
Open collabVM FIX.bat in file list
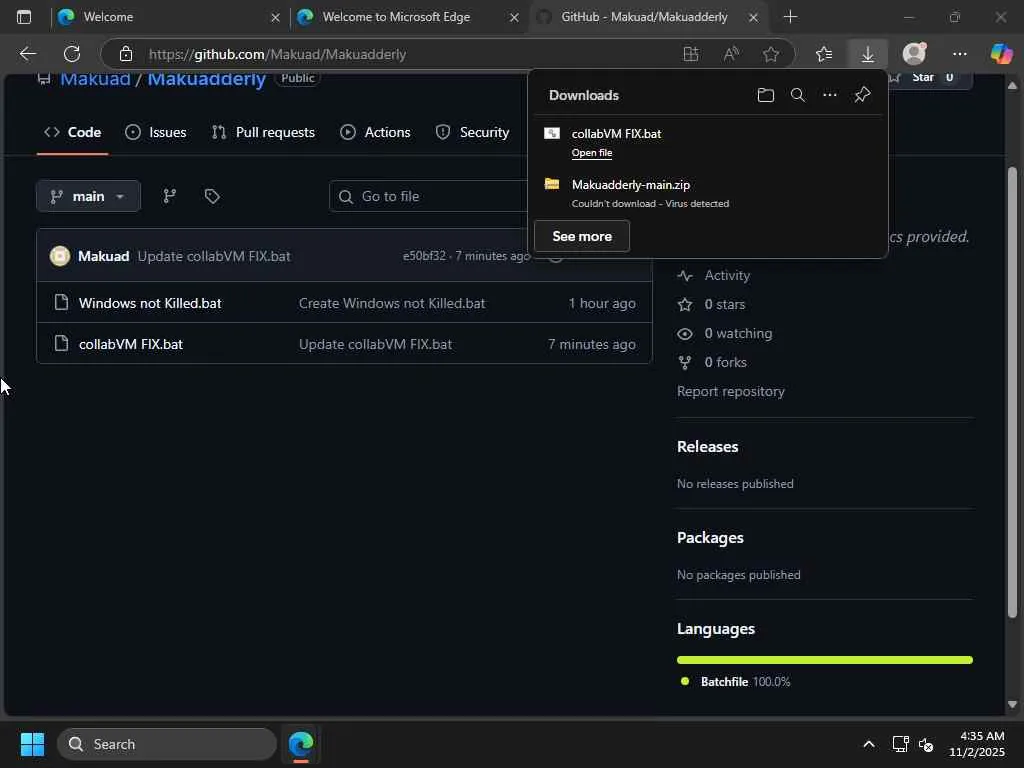(x=131, y=344)
